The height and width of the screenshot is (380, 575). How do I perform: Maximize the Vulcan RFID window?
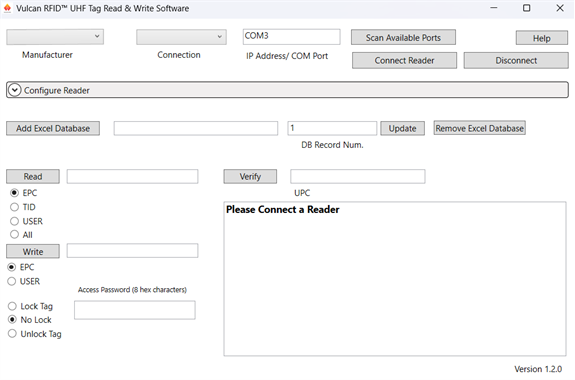[527, 8]
